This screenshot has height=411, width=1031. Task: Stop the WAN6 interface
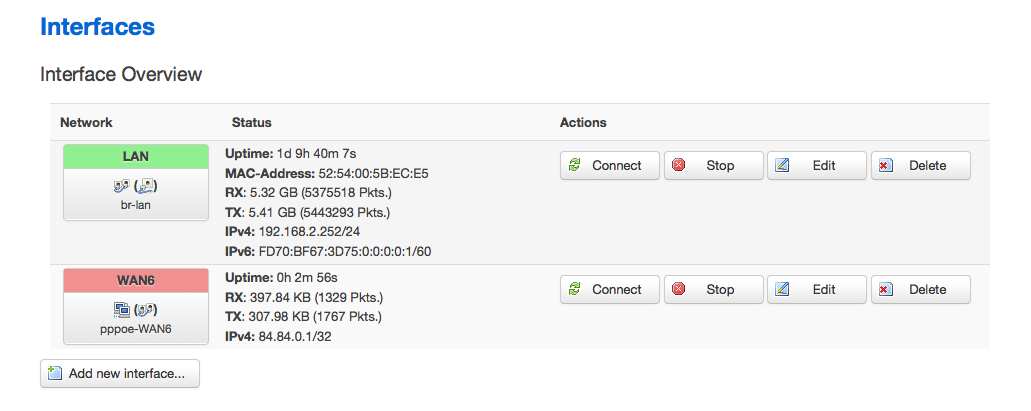(713, 289)
